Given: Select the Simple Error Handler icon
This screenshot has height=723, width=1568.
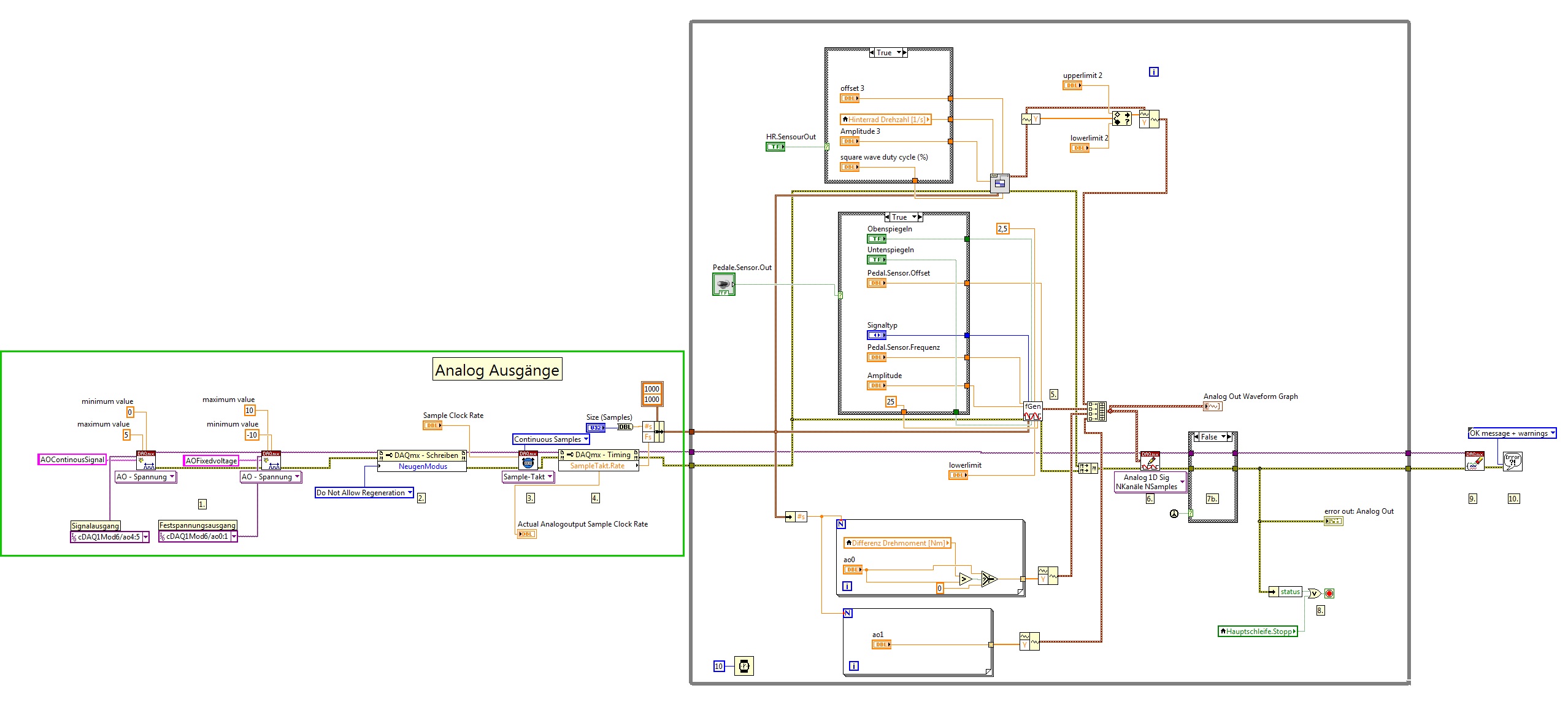Looking at the screenshot, I should click(1512, 461).
